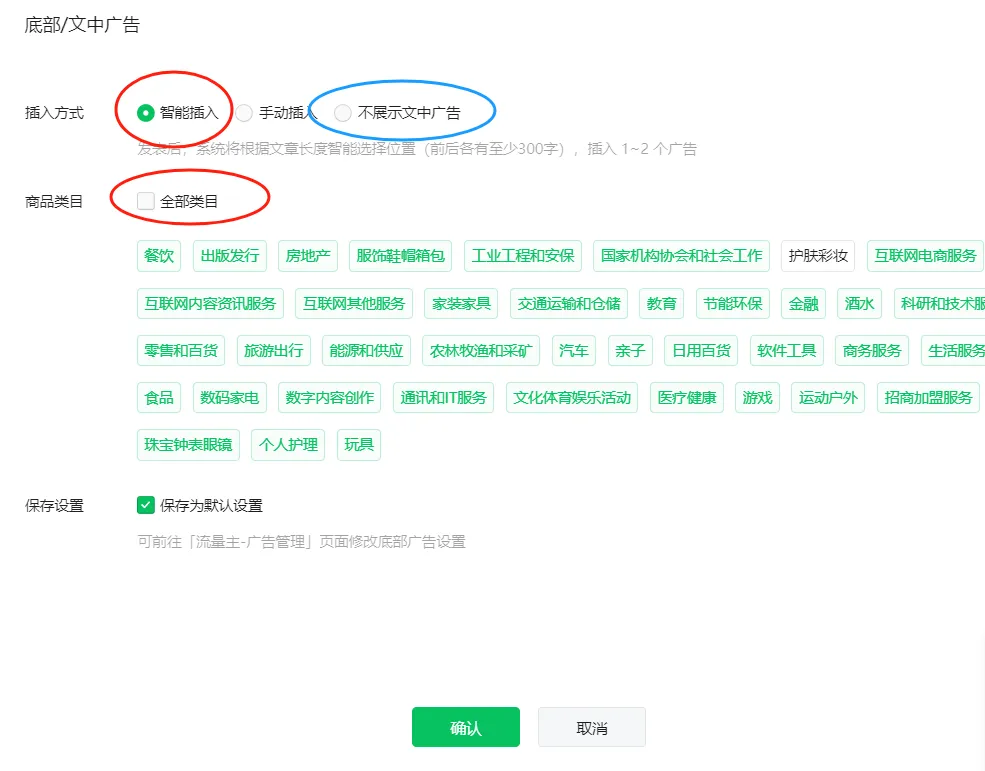Click the 底部/文中广告 dialog title
The width and height of the screenshot is (985, 771).
[x=82, y=25]
